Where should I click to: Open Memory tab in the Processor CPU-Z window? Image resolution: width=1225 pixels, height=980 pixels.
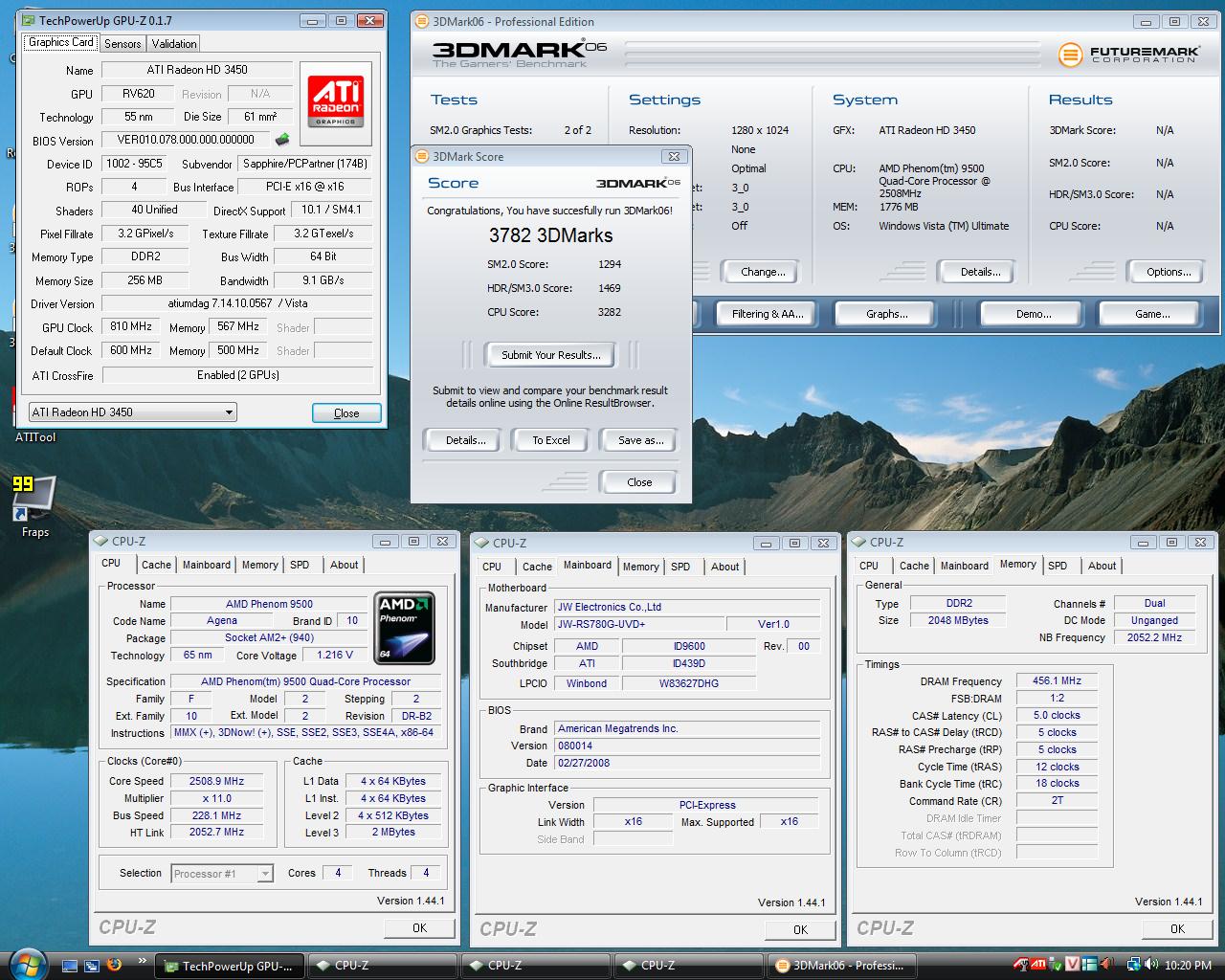pos(259,565)
